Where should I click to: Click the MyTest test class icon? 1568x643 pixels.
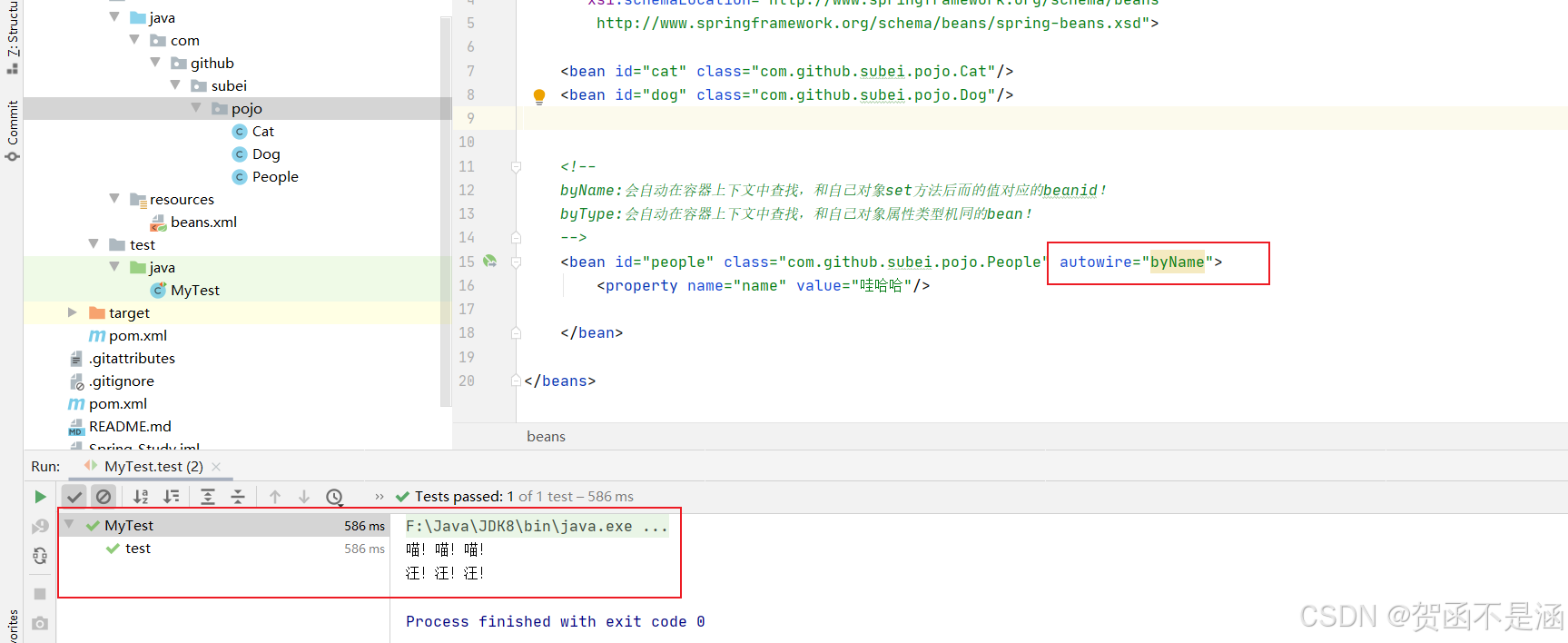(158, 290)
